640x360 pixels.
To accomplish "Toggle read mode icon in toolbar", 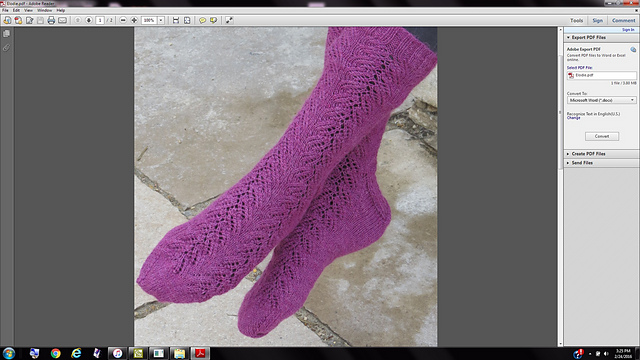I will pos(229,20).
